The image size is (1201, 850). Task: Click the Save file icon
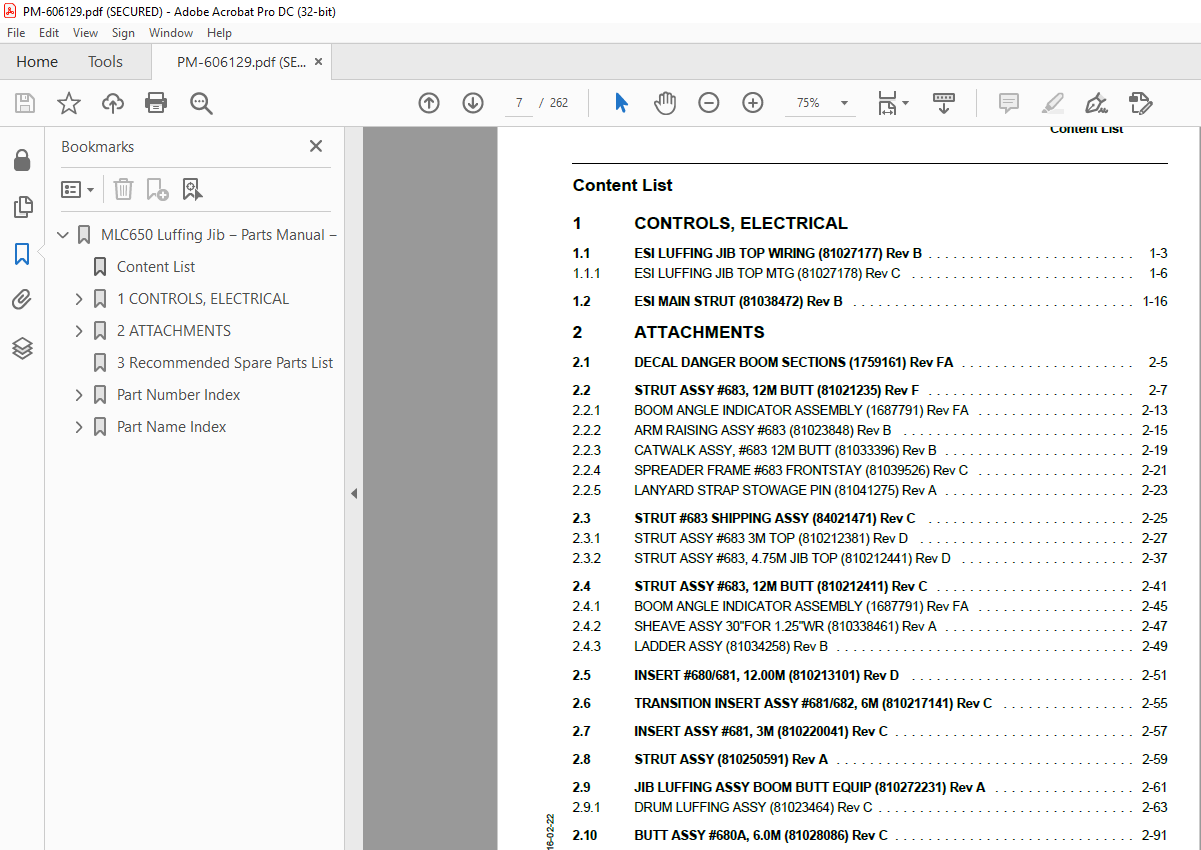25,103
